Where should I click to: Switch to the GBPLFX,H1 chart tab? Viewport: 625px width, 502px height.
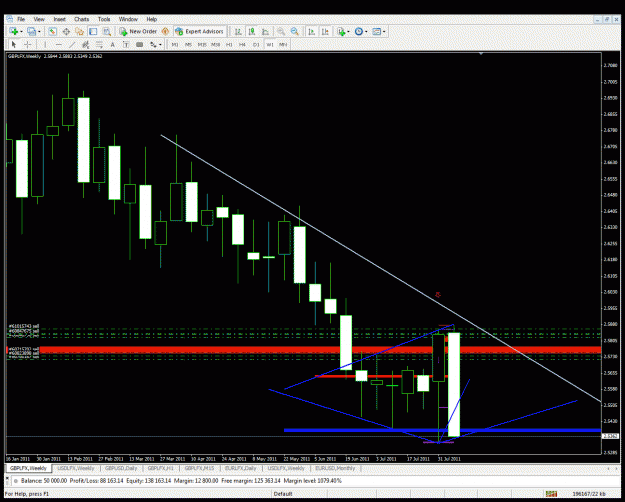(161, 468)
